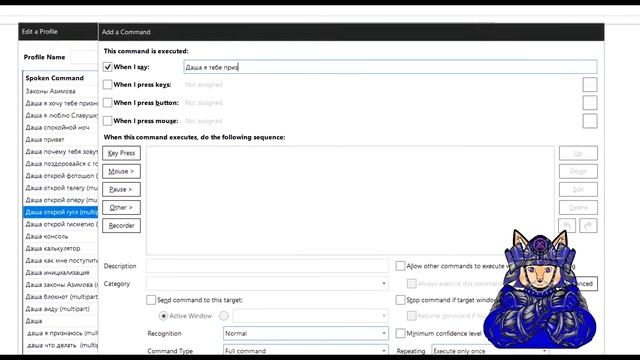This screenshot has height=360, width=640.
Task: Select 'Даша инициализация' row
Action: [x=60, y=273]
